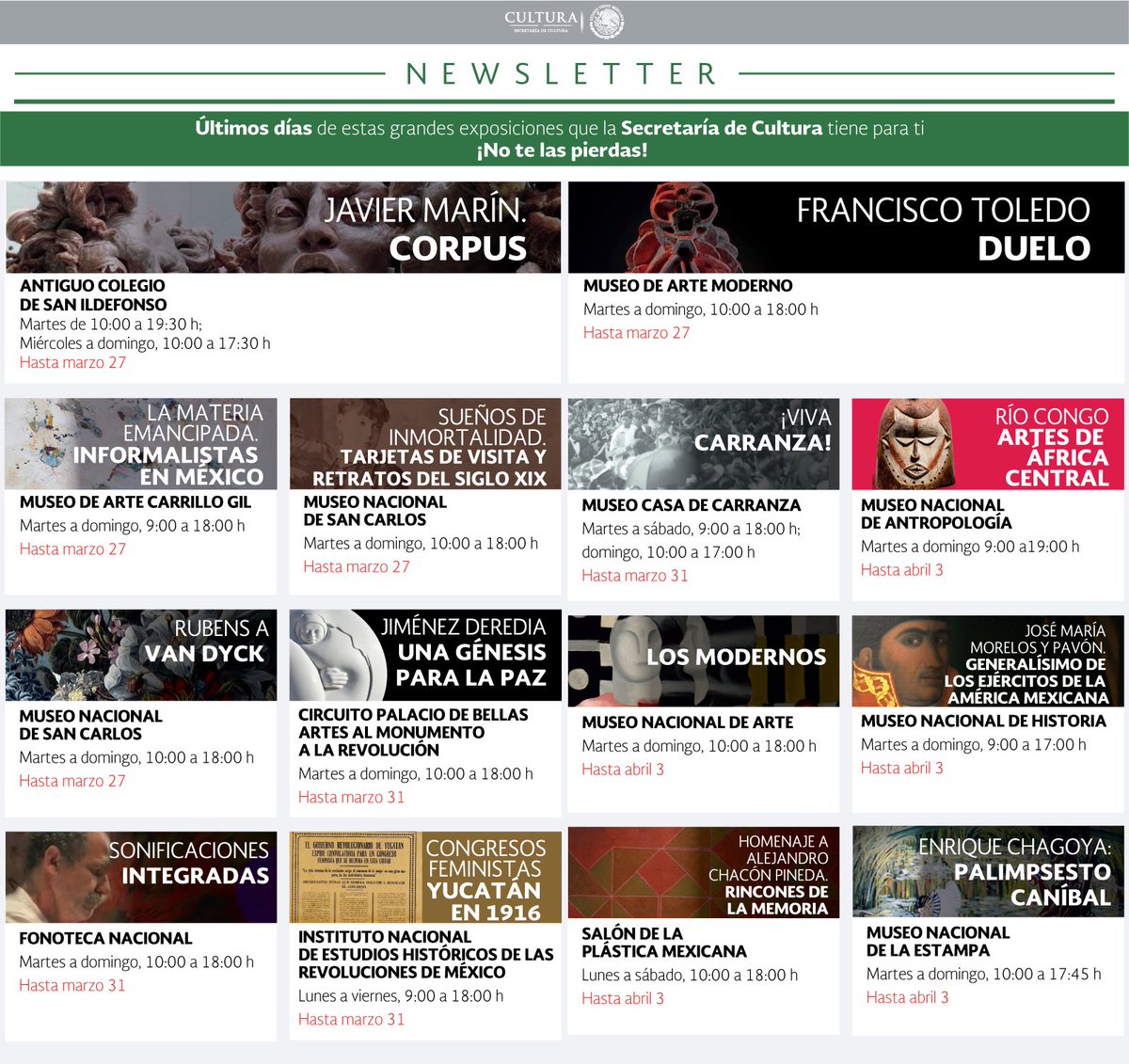Image resolution: width=1129 pixels, height=1064 pixels.
Task: Click 'Hasta abril 3' under Salón de la Plástica
Action: tap(623, 999)
